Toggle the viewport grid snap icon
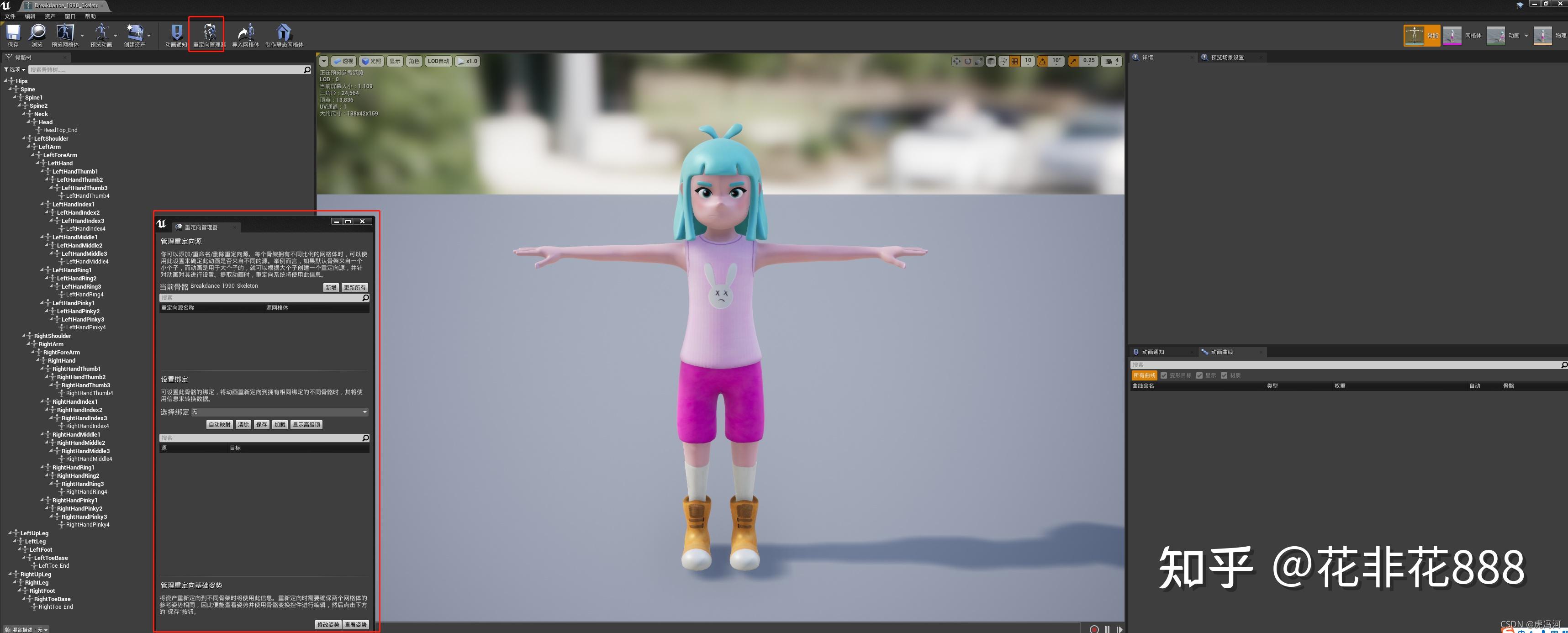1568x633 pixels. pyautogui.click(x=1014, y=61)
